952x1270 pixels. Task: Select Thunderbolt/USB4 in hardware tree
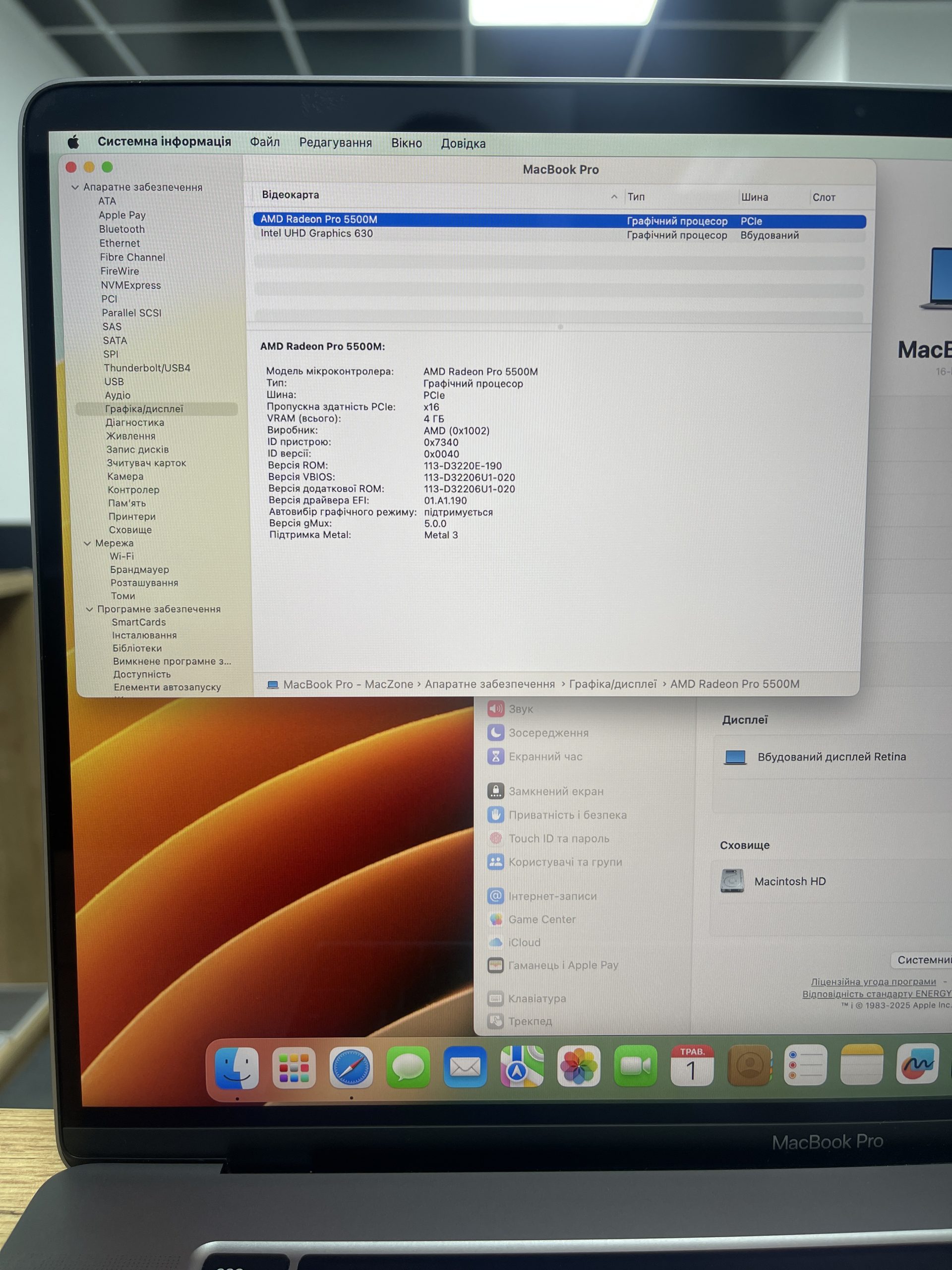pyautogui.click(x=147, y=368)
